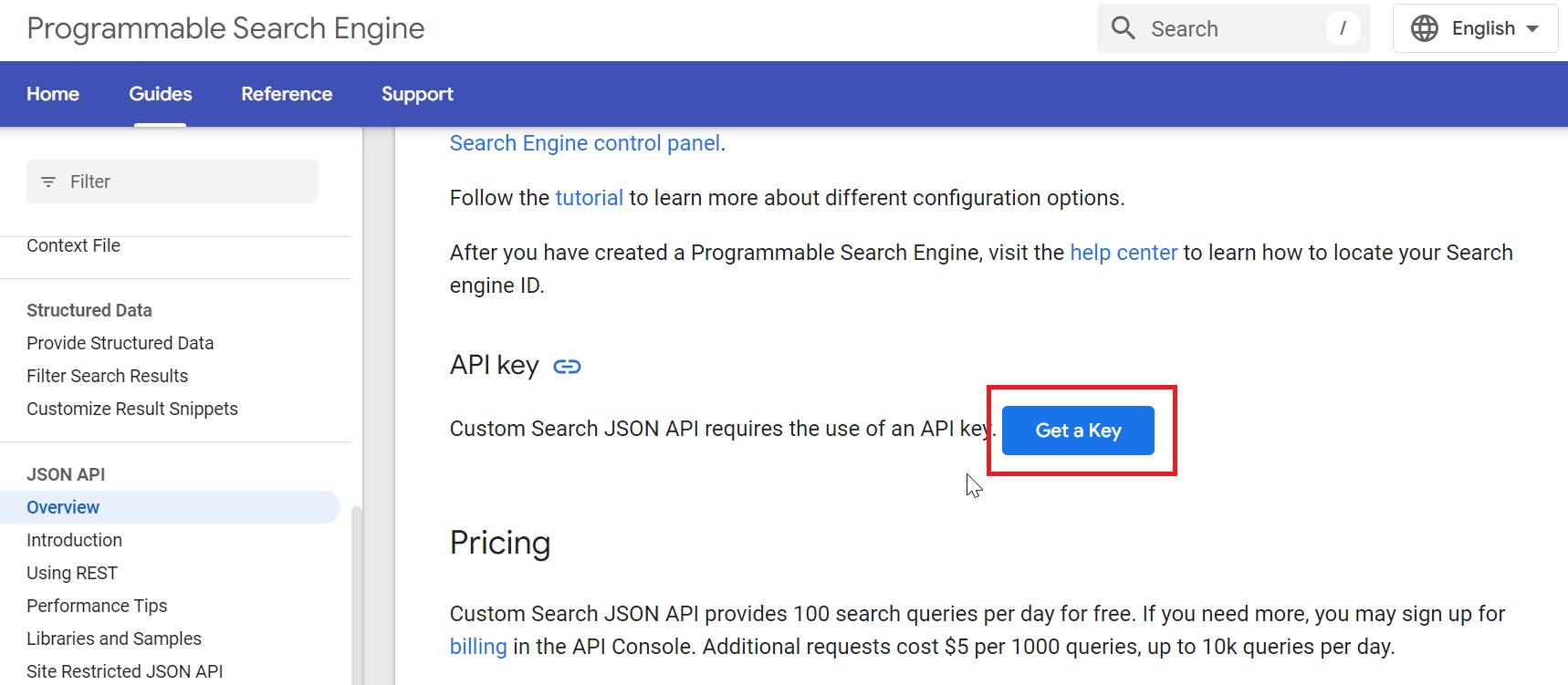Click the Programmable Search Engine title
The height and width of the screenshot is (685, 1568).
click(225, 28)
